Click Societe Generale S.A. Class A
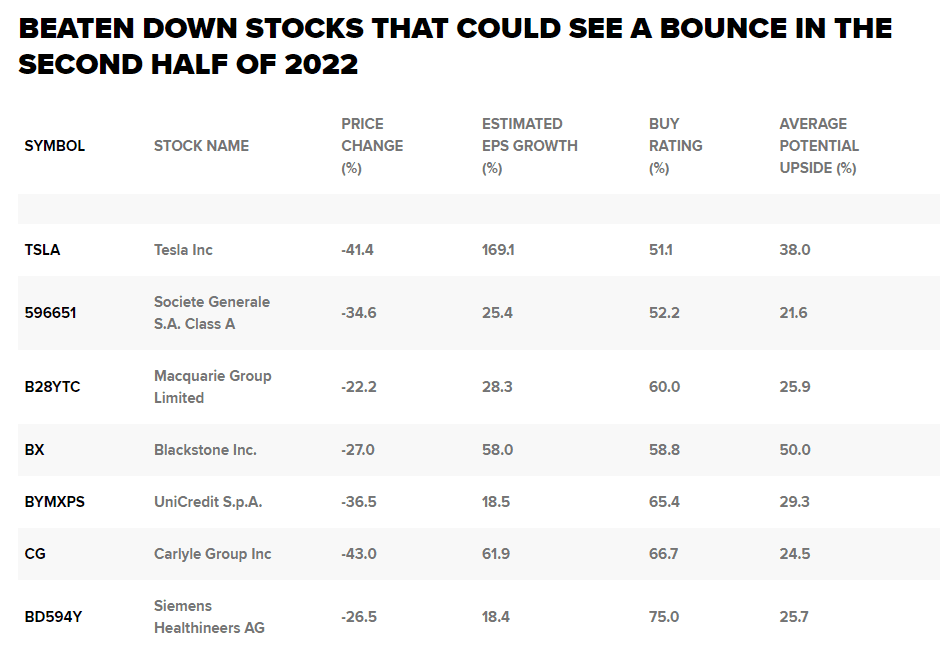Image resolution: width=940 pixels, height=651 pixels. coord(211,313)
